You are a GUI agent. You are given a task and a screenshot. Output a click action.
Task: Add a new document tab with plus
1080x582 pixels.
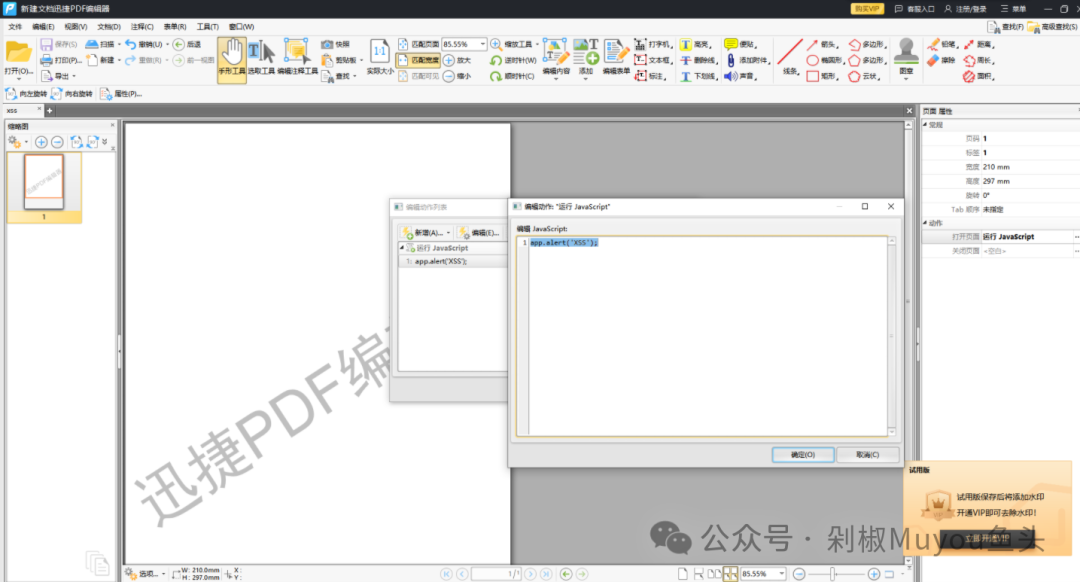pyautogui.click(x=50, y=110)
